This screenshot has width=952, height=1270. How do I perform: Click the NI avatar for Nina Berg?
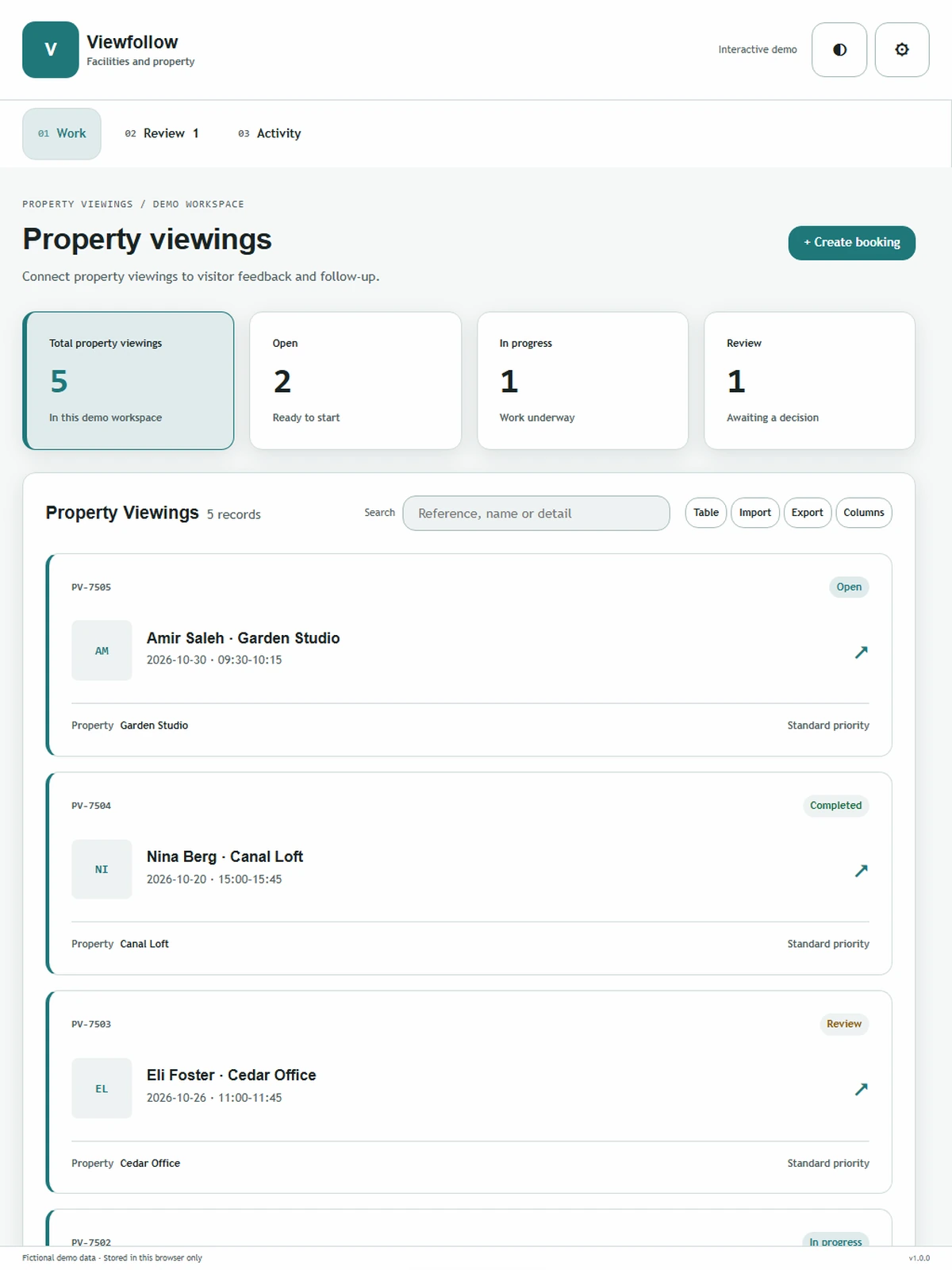[x=102, y=869]
